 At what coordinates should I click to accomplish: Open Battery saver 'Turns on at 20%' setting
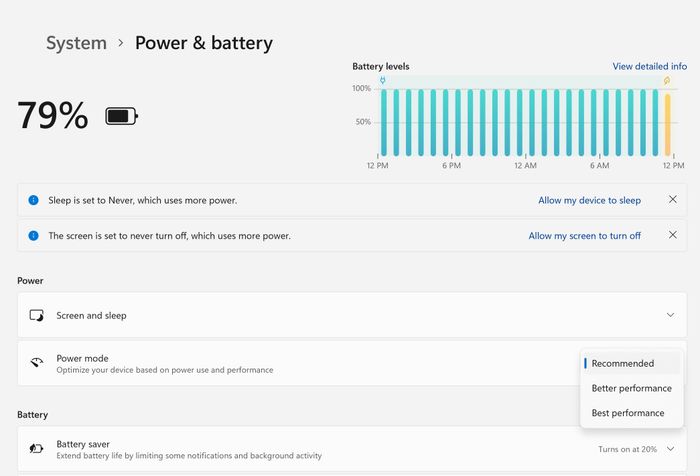pyautogui.click(x=628, y=449)
